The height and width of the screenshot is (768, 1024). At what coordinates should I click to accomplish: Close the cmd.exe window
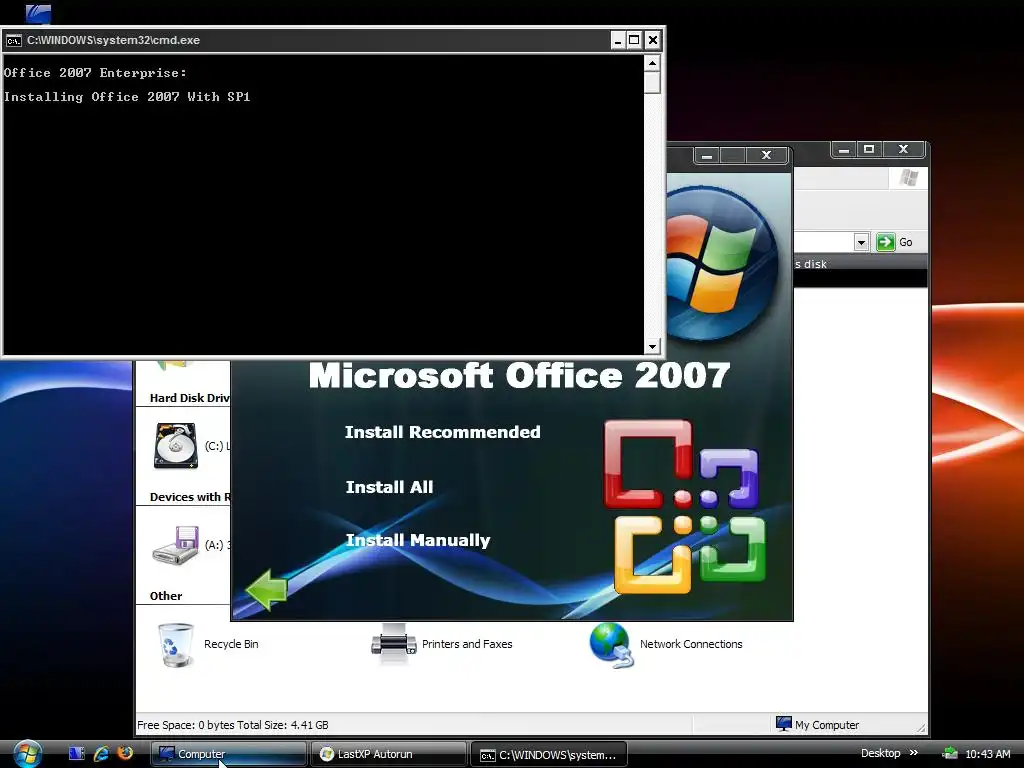click(652, 40)
